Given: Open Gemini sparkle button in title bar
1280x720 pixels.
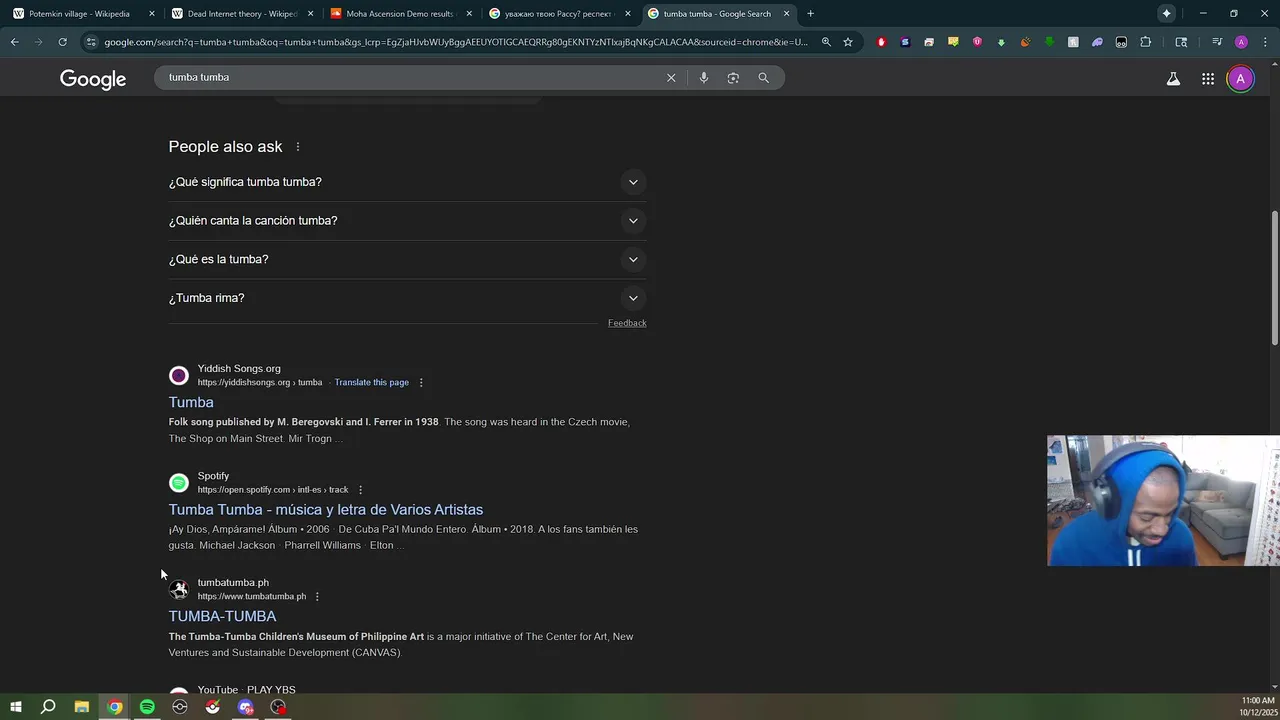Looking at the screenshot, I should [x=1166, y=13].
